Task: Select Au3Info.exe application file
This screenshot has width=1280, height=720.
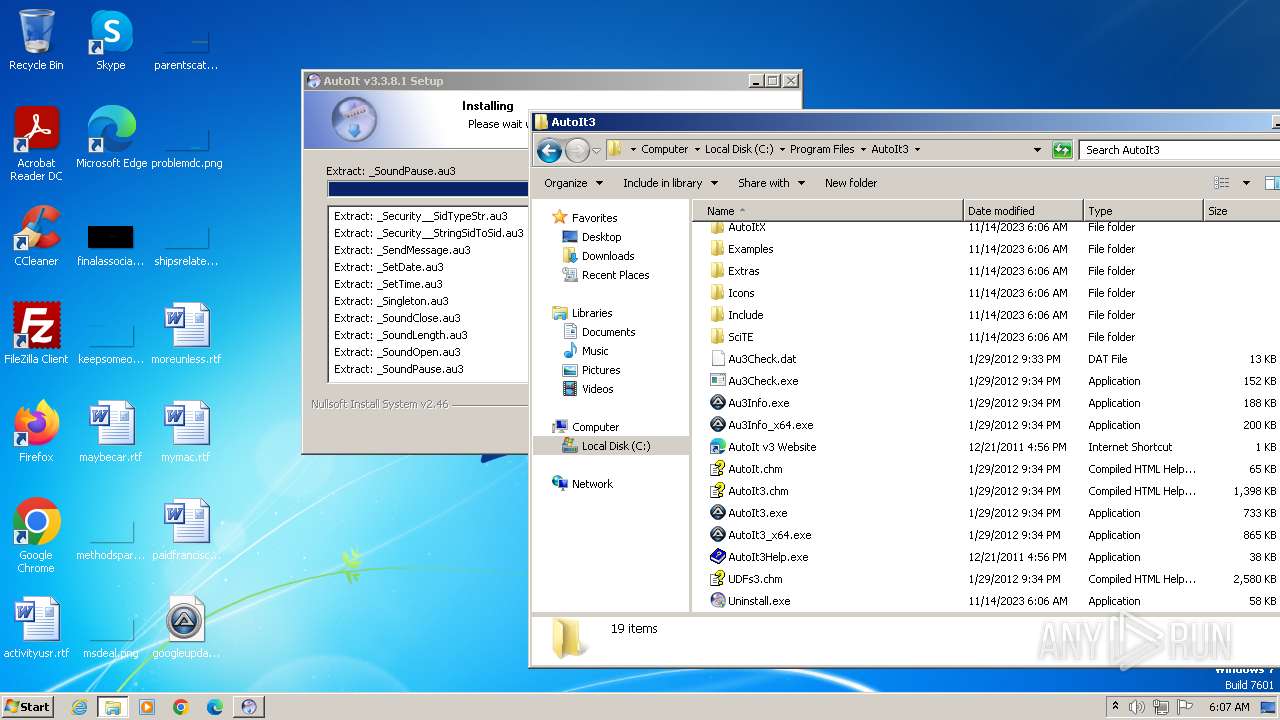Action: [758, 403]
